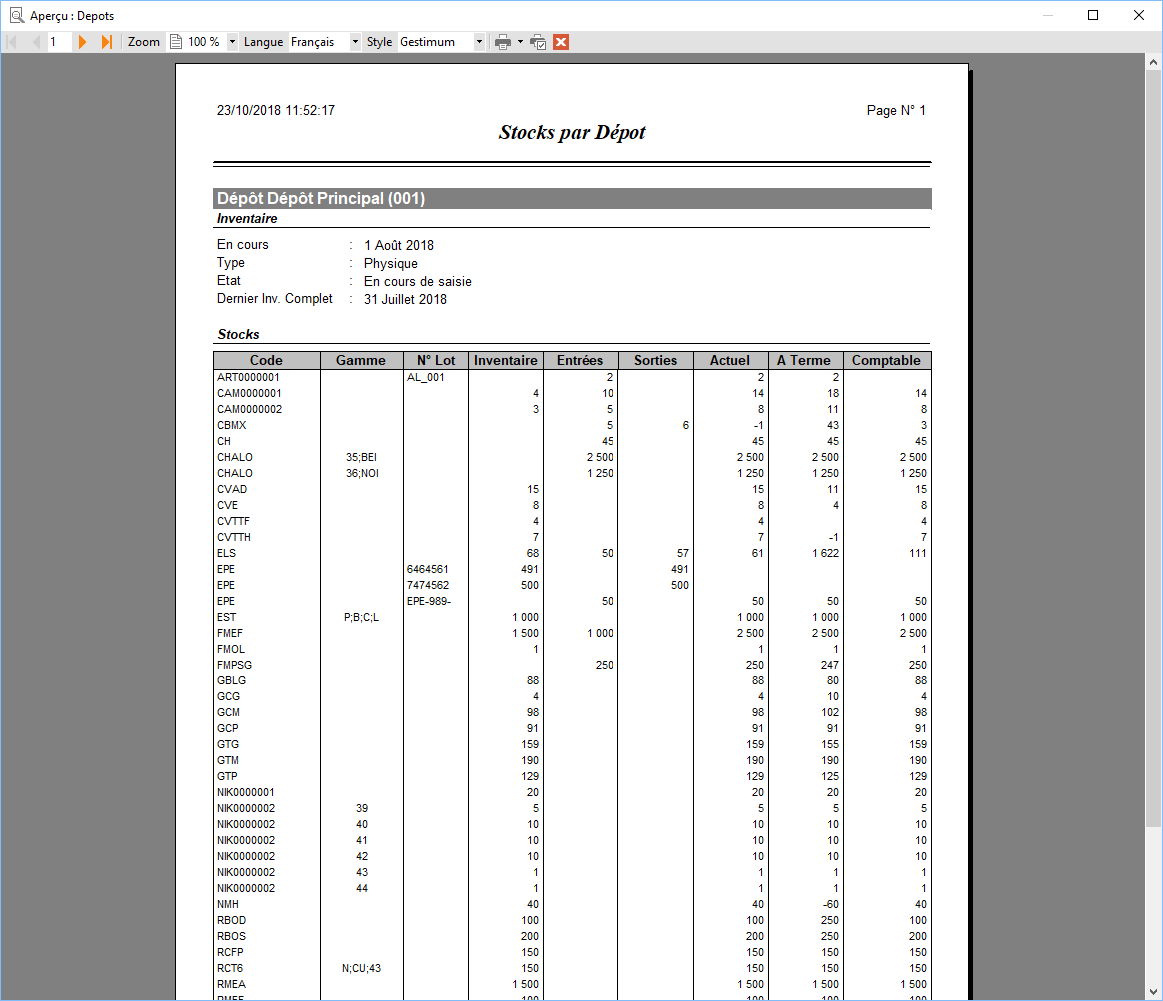Screen dimensions: 1163x1001
Task: Click the gamme 36;NOI
Action: [x=362, y=473]
